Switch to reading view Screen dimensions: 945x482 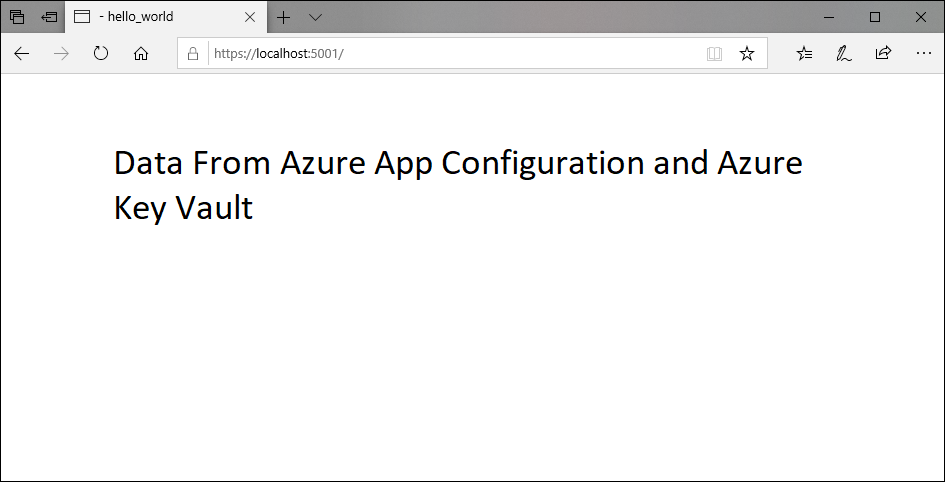[x=714, y=54]
